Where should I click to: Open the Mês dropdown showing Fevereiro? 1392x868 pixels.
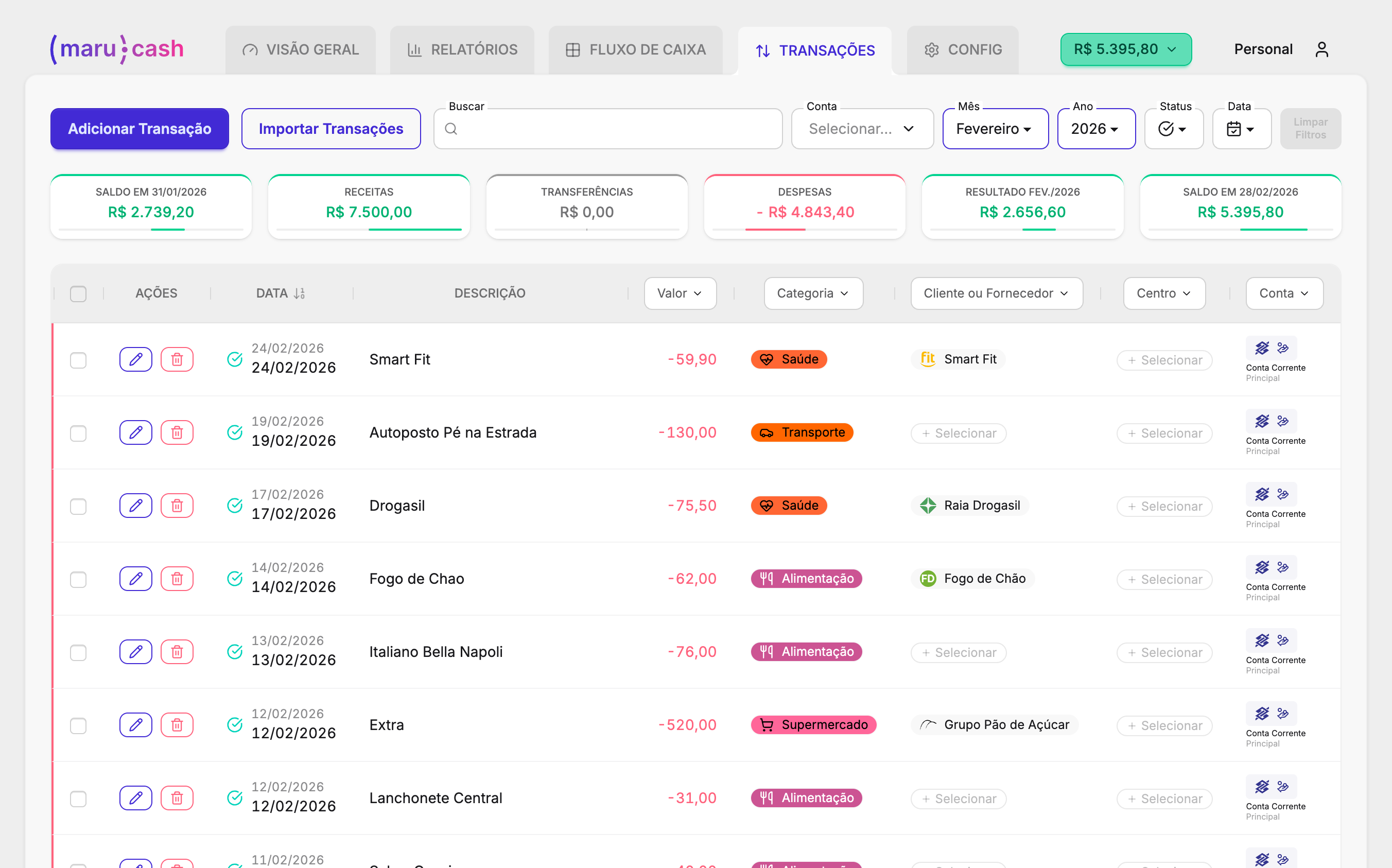(995, 129)
